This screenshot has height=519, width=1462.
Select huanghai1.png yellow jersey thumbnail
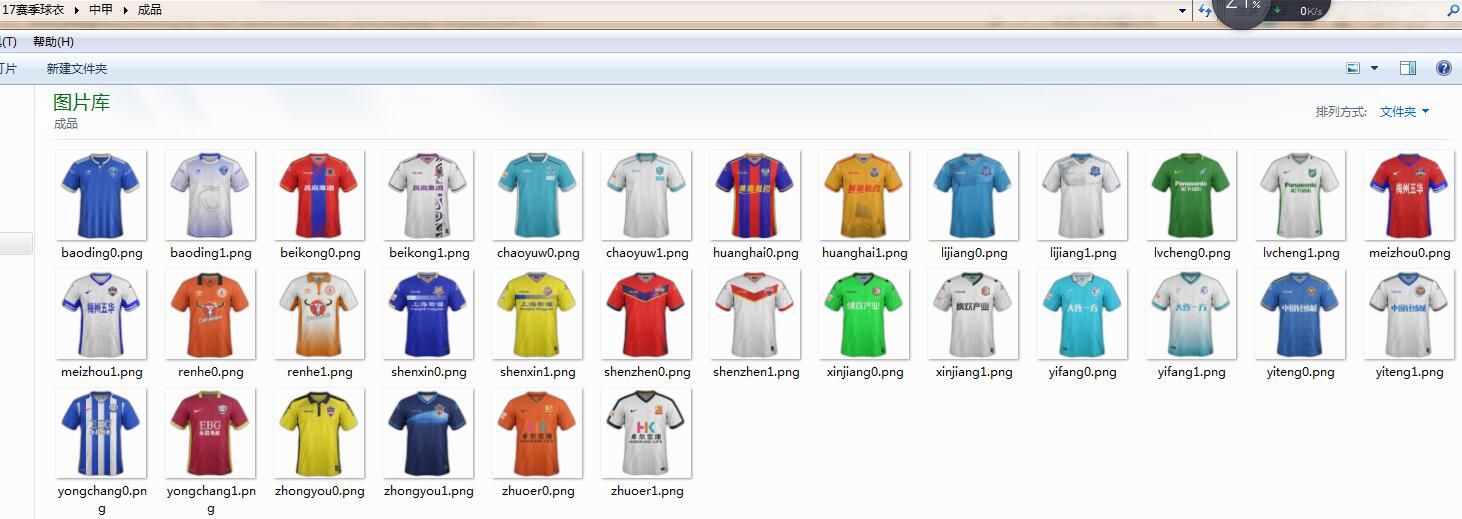click(x=864, y=195)
